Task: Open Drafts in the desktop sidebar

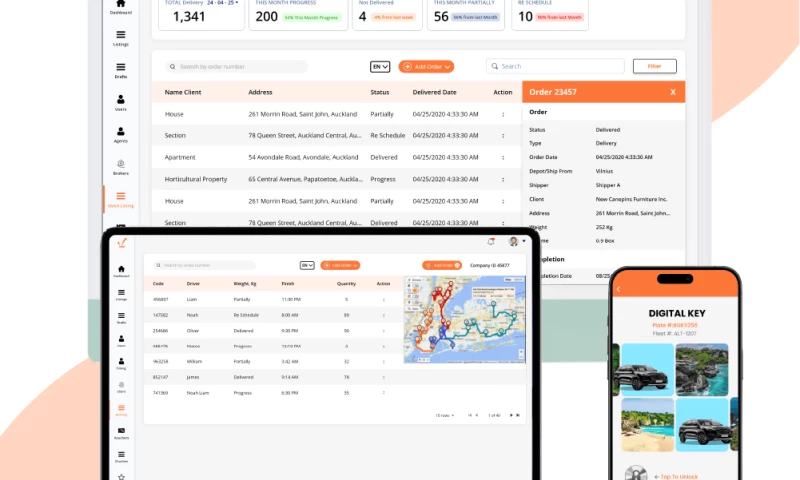Action: [121, 70]
